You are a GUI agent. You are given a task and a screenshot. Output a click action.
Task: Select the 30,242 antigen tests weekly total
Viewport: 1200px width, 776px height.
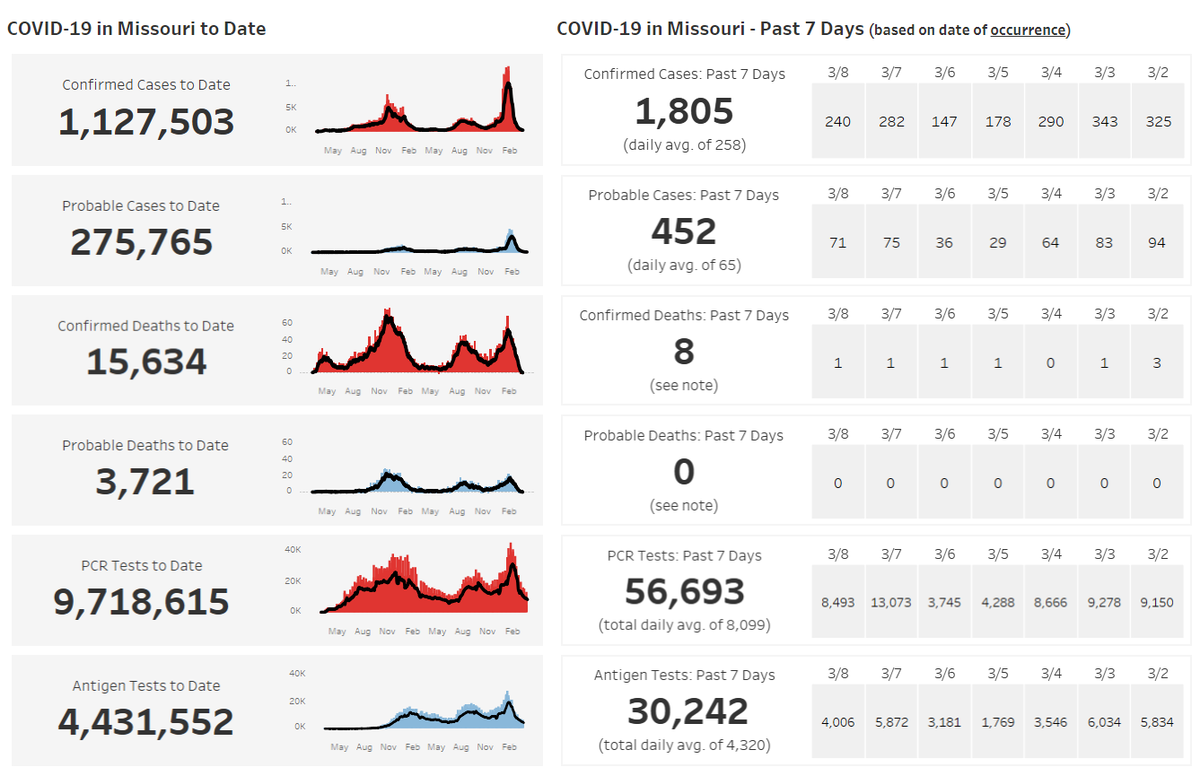[x=687, y=711]
